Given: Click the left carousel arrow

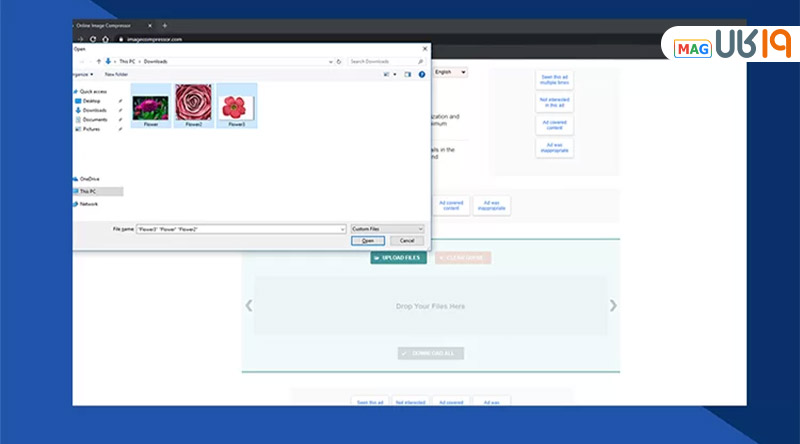Looking at the screenshot, I should click(249, 305).
